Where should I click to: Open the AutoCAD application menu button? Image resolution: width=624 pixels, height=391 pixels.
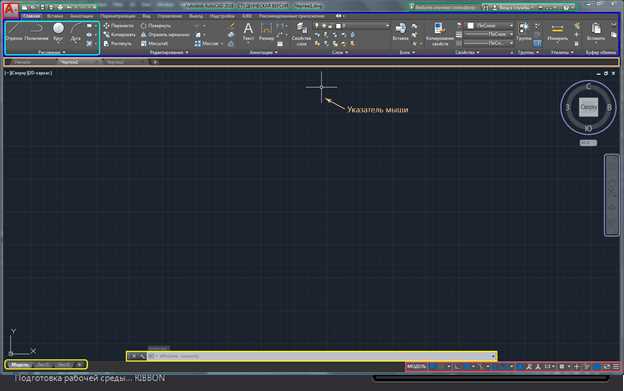click(x=10, y=10)
